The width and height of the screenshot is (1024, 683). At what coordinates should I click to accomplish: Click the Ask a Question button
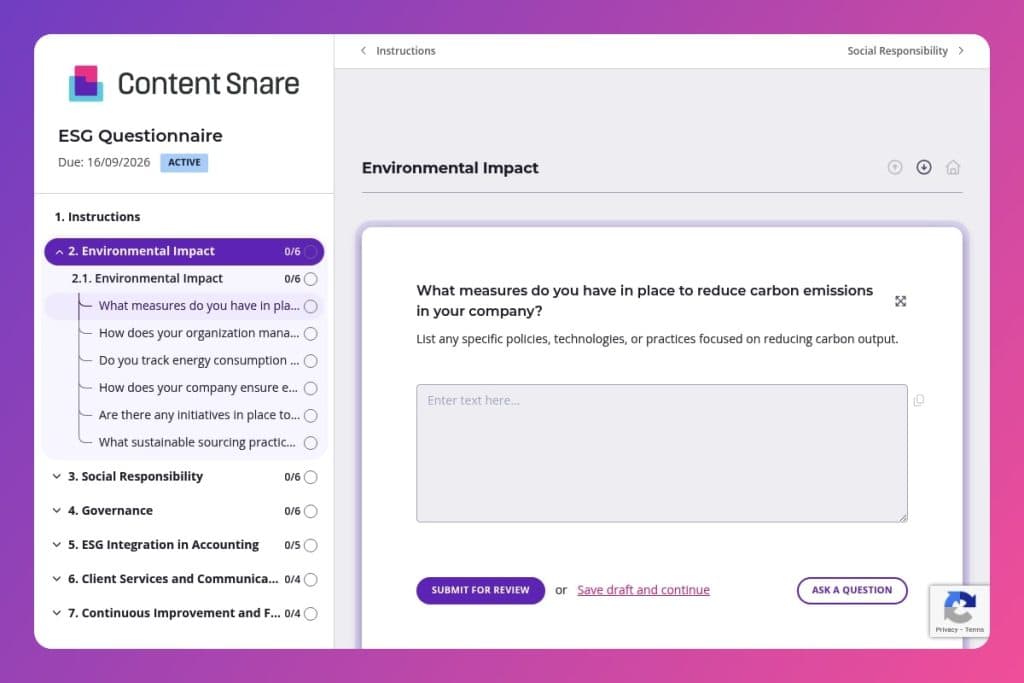click(x=852, y=590)
